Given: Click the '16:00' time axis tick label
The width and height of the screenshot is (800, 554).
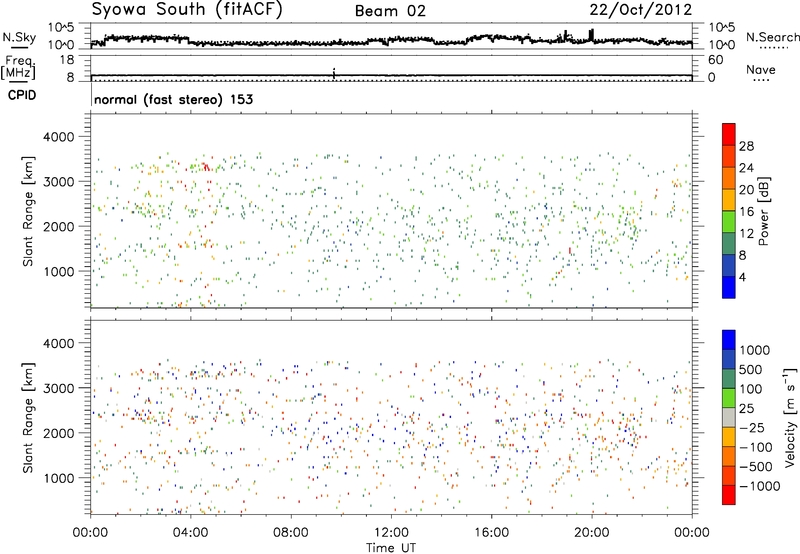Looking at the screenshot, I should [491, 533].
